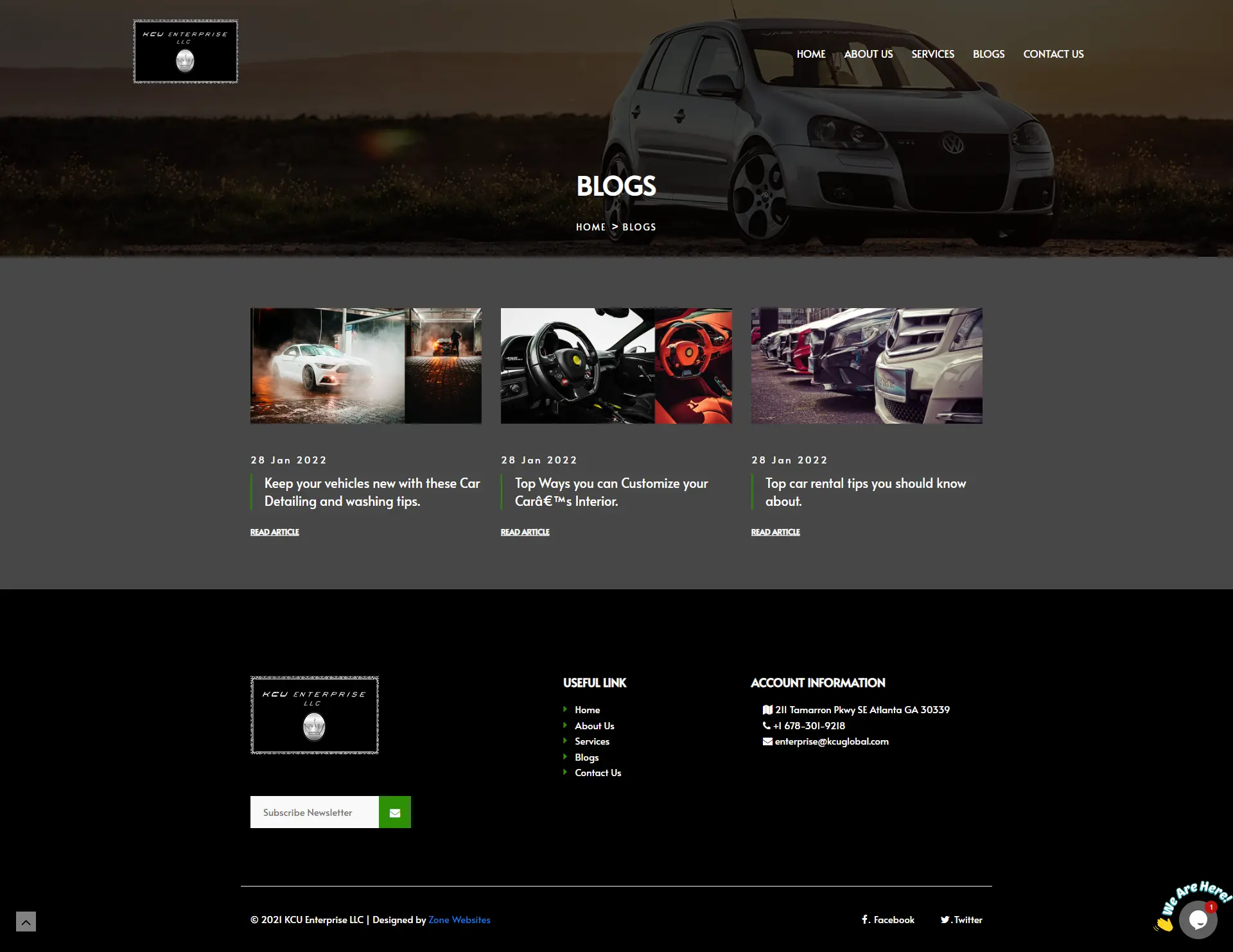Click the scroll-to-top arrow icon

(x=26, y=922)
